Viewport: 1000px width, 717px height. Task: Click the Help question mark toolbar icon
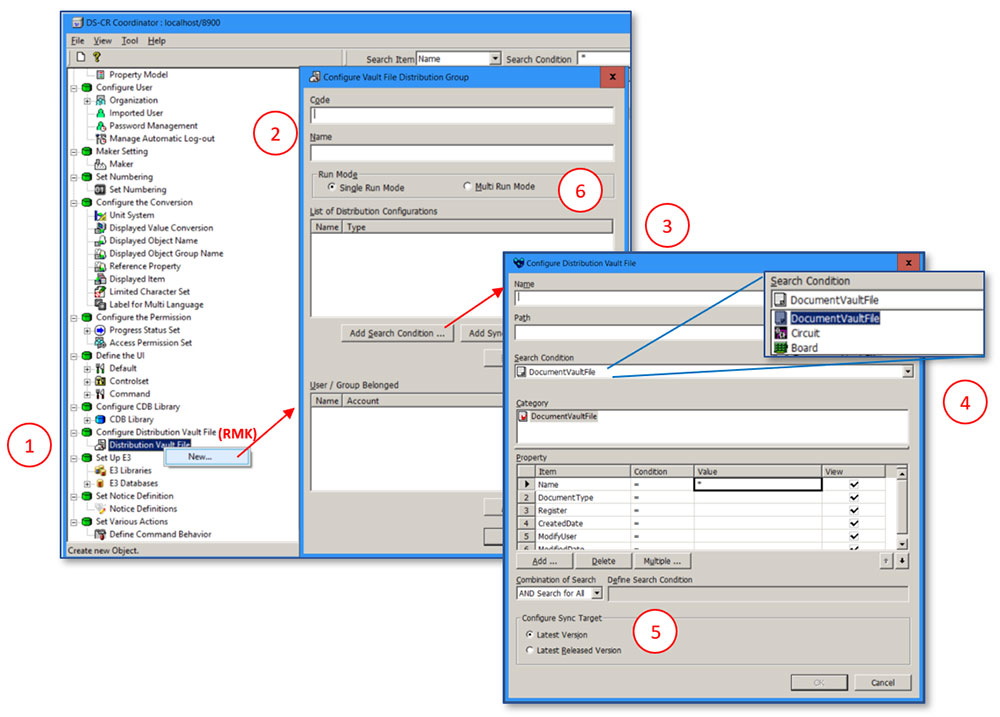tap(95, 56)
